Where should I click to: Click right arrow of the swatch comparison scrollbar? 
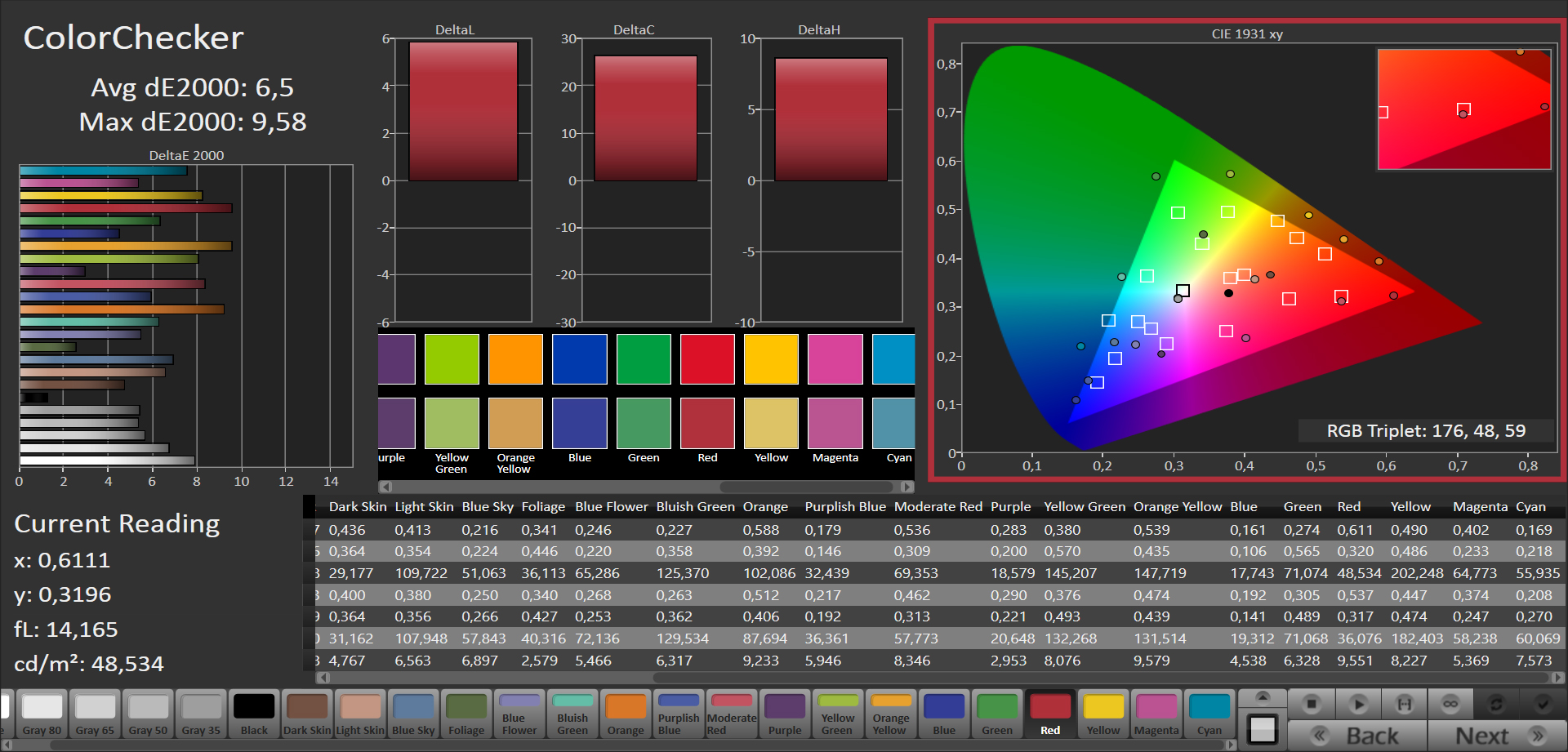pos(907,487)
